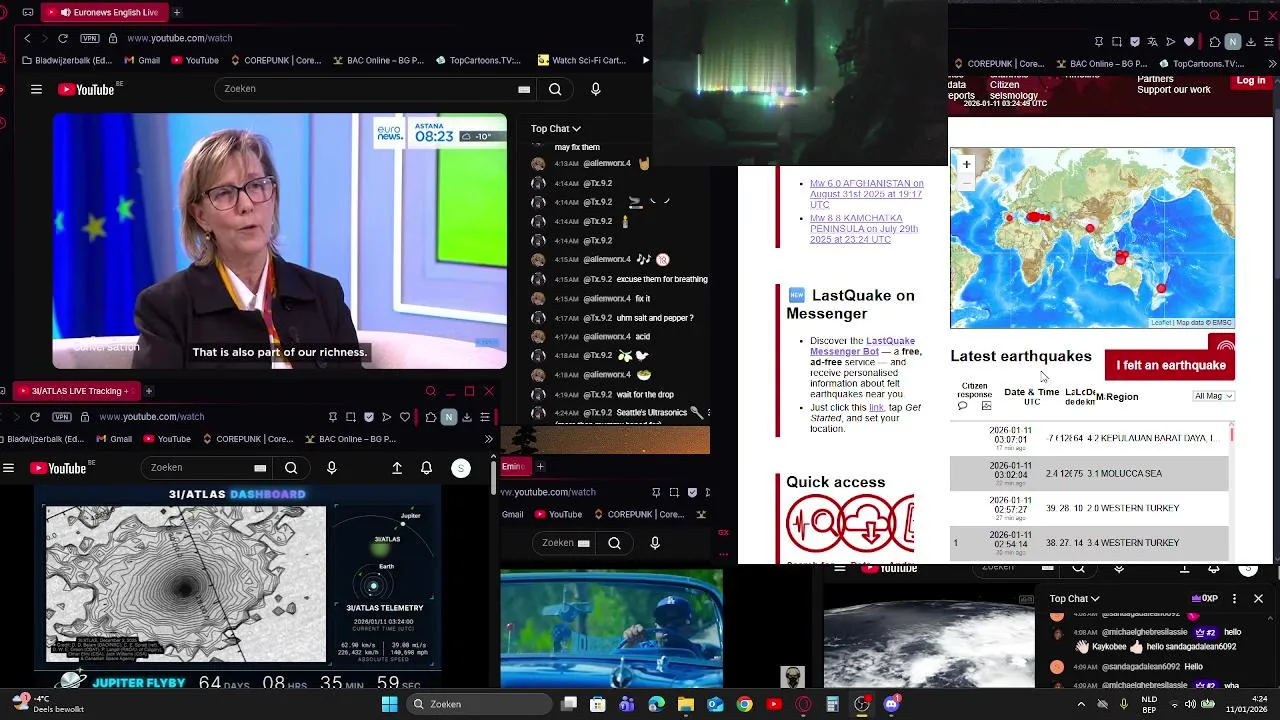This screenshot has width=1280, height=720.
Task: Open notifications bell in 3I/ATLAS YouTube window
Action: click(x=426, y=468)
